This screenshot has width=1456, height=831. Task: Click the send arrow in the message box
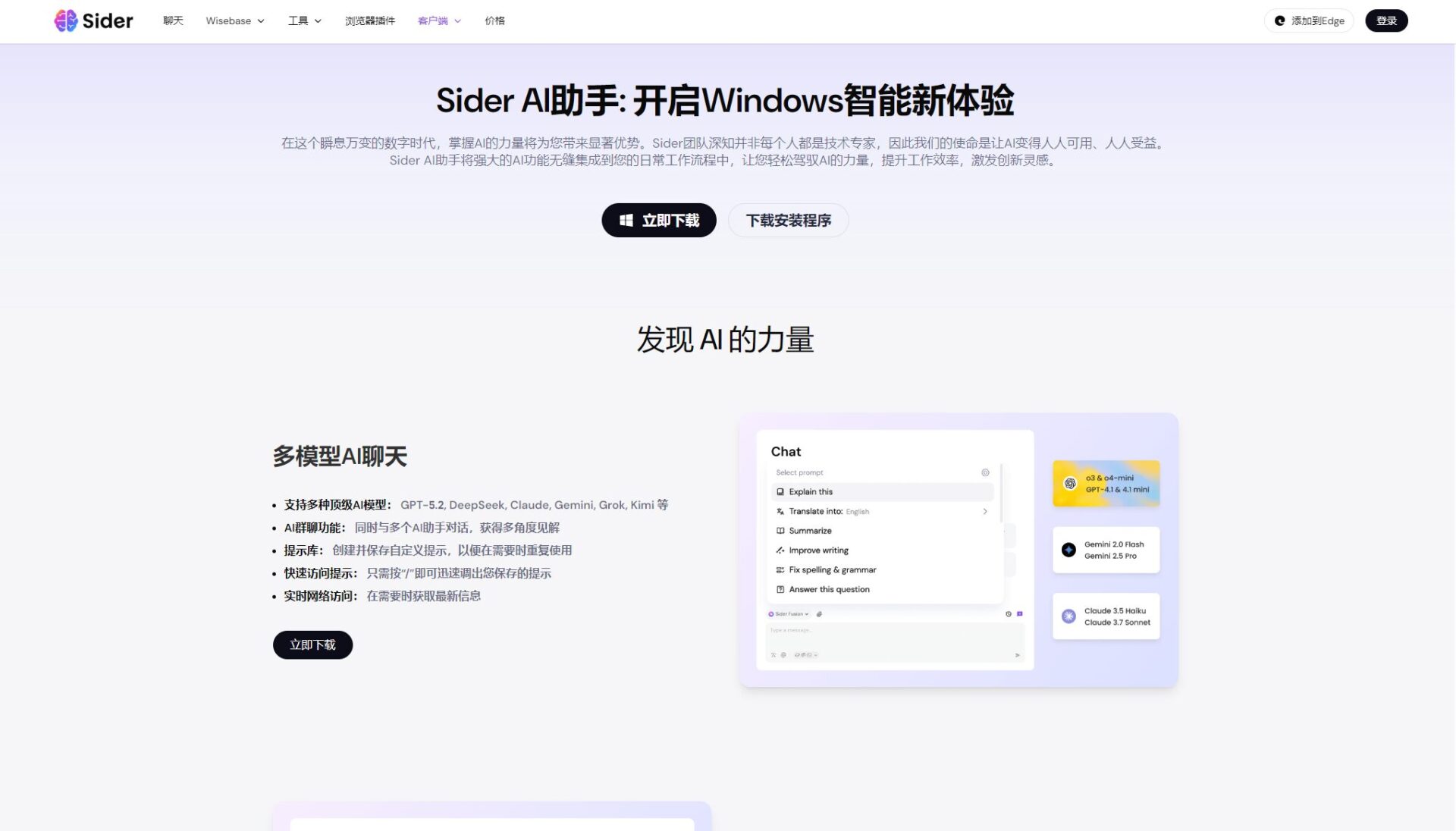(x=1017, y=654)
